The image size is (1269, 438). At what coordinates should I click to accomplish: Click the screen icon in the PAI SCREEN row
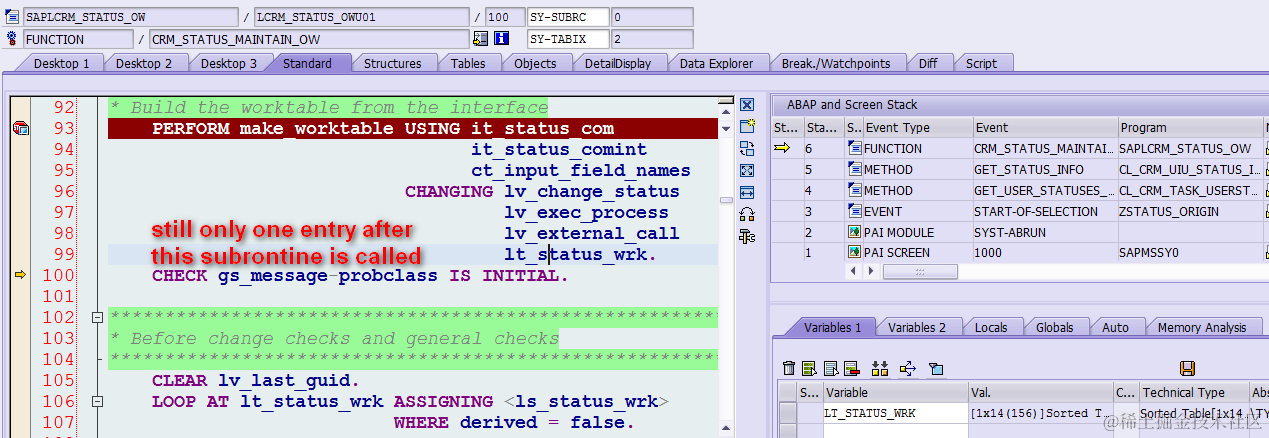pos(855,253)
